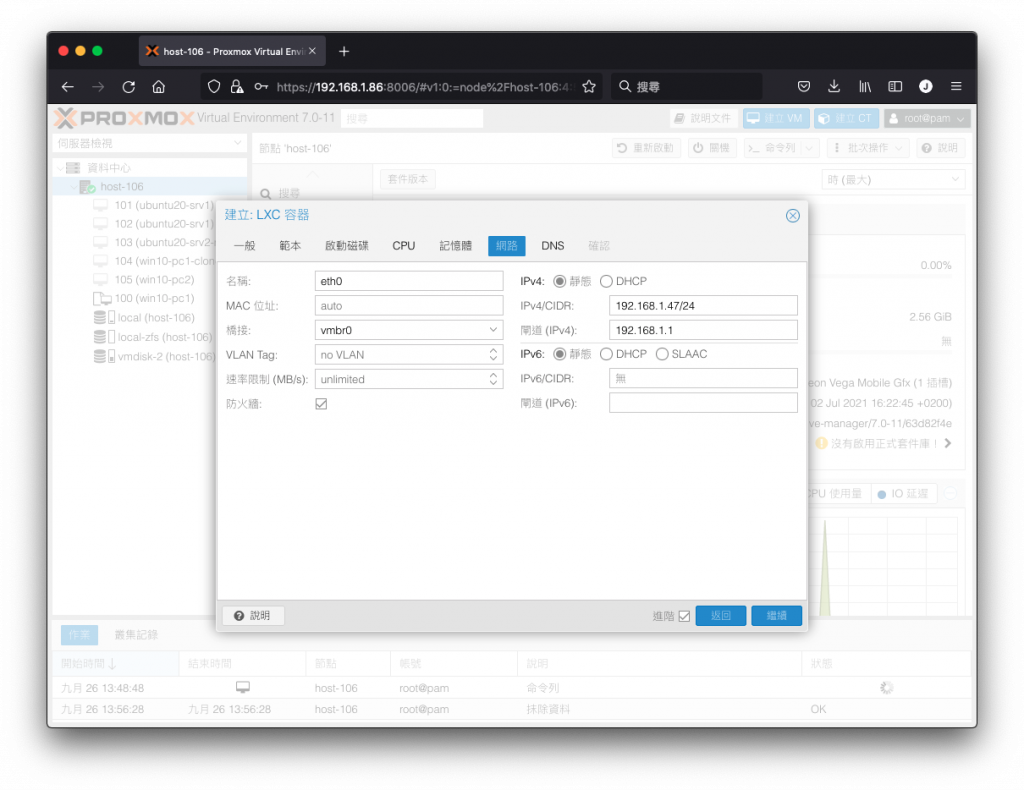This screenshot has height=790, width=1024.
Task: Open the Firefox account avatar icon
Action: point(925,87)
